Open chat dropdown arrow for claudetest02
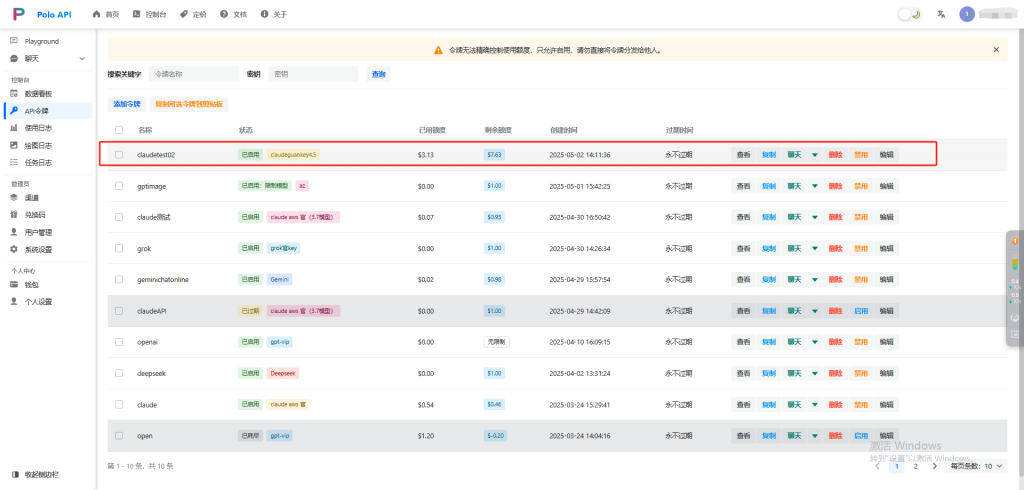Viewport: 1024px width, 490px height. point(814,155)
